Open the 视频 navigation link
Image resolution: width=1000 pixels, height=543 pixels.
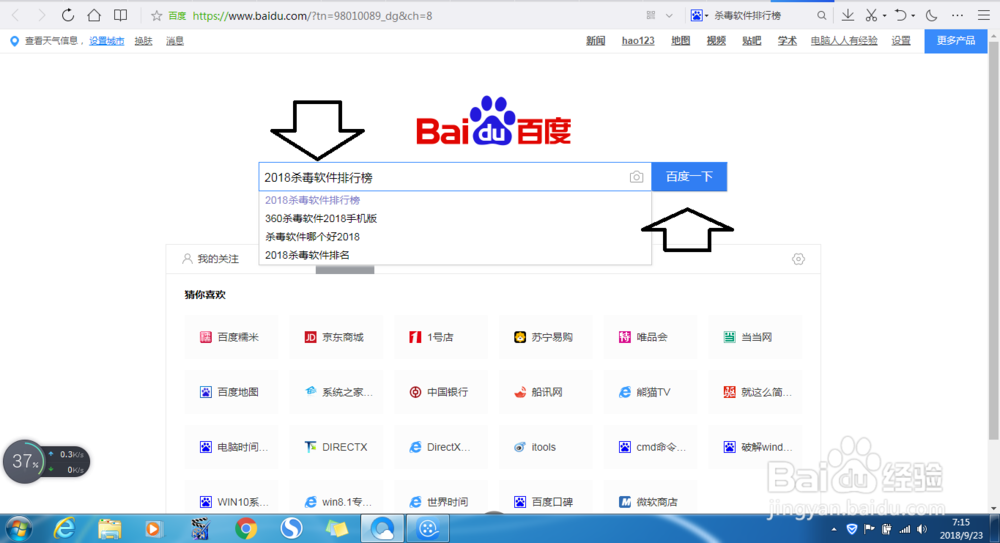click(716, 41)
